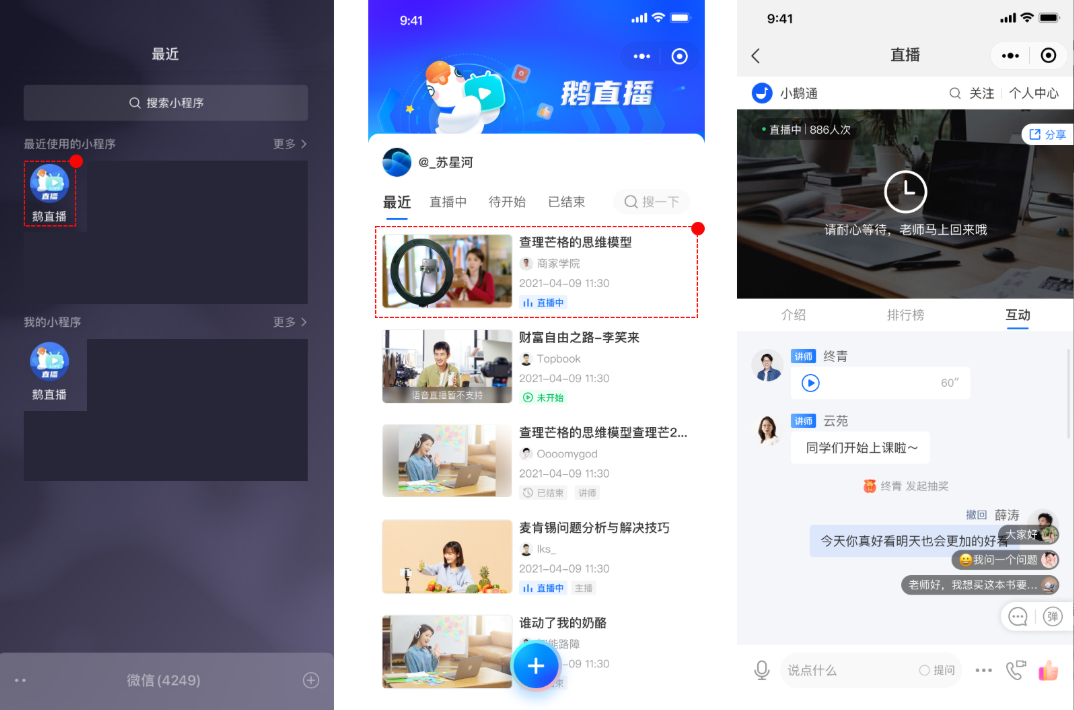Screen dimensions: 1074x710
Task: Click the 搜一下 search box
Action: coord(651,202)
